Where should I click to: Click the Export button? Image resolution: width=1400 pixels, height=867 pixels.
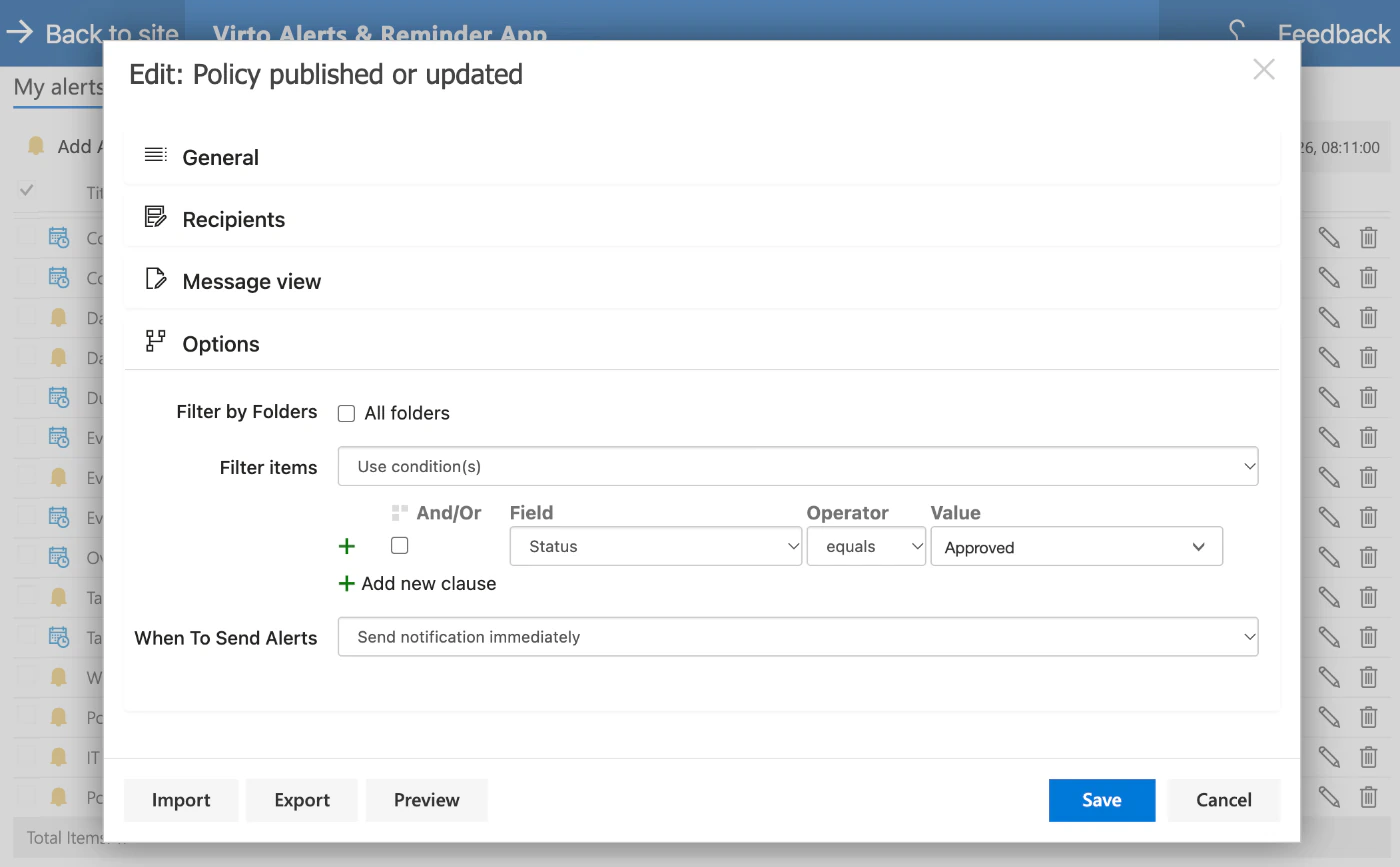coord(302,800)
